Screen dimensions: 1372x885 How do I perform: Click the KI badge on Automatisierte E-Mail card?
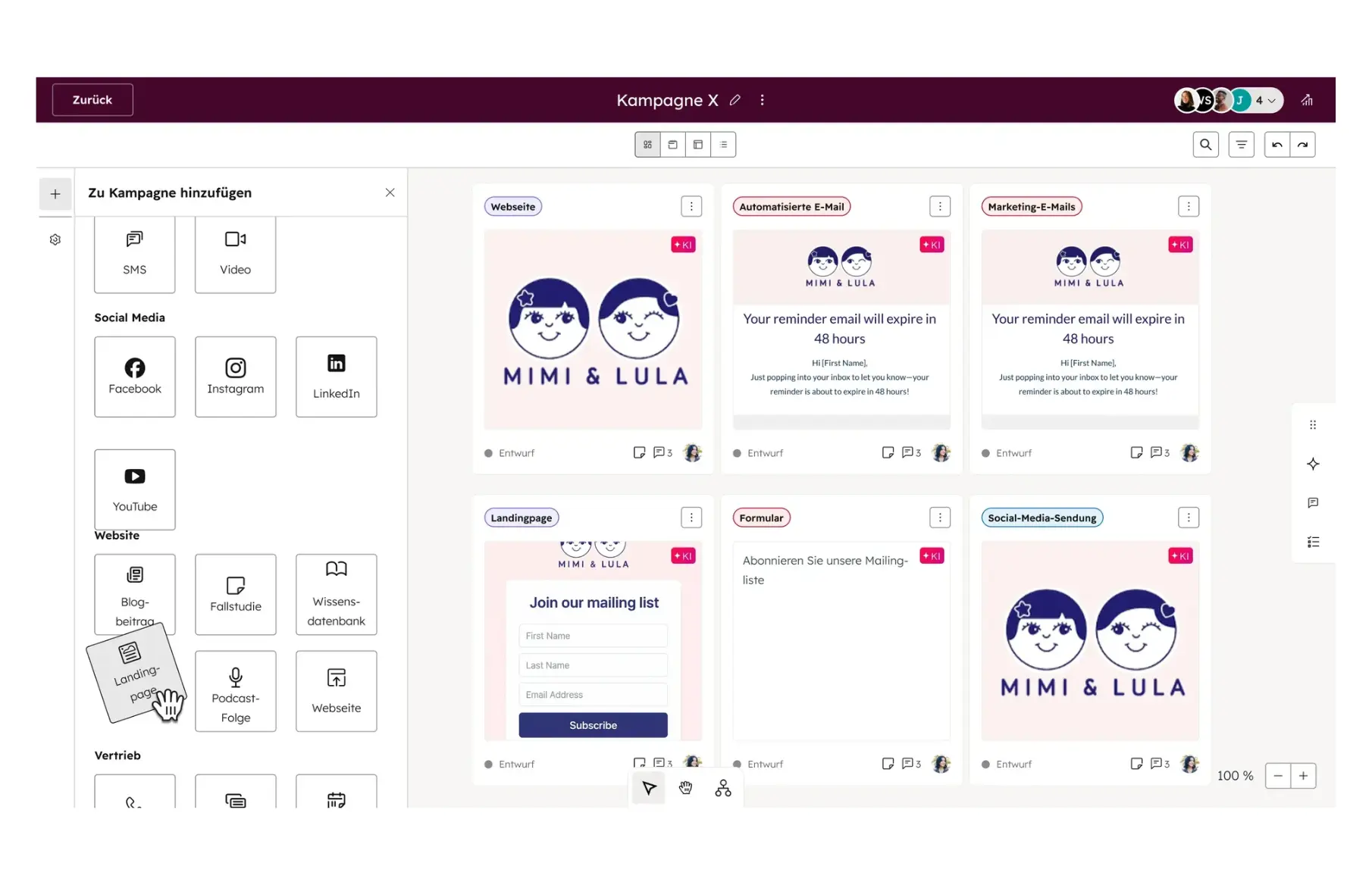[932, 245]
